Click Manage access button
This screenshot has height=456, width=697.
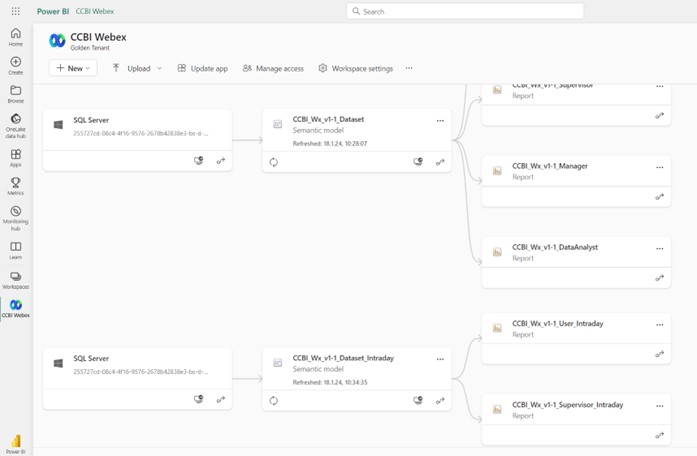tap(273, 68)
